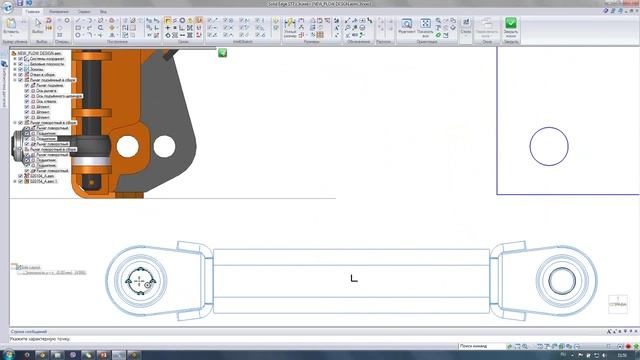Collapse the Рычаг подъёмный в сборе node
The height and width of the screenshot is (360, 640).
coord(15,80)
